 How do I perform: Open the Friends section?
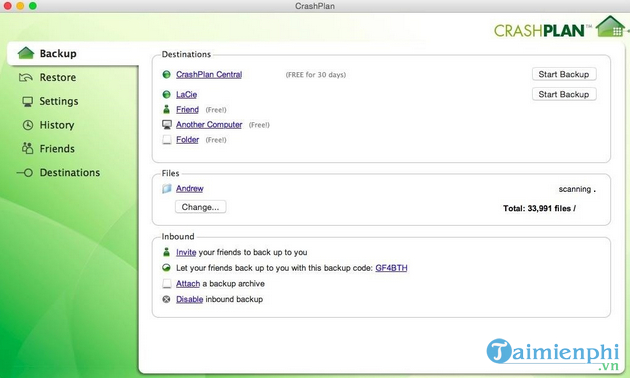click(57, 149)
